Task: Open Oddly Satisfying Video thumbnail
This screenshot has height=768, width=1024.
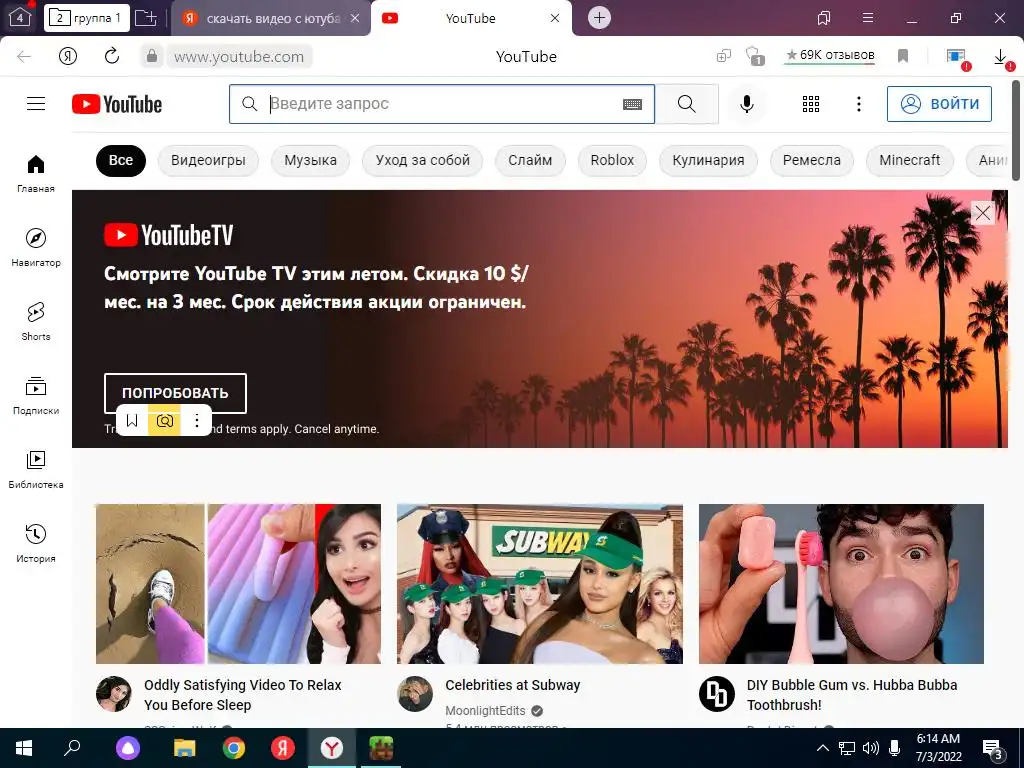Action: coord(238,584)
